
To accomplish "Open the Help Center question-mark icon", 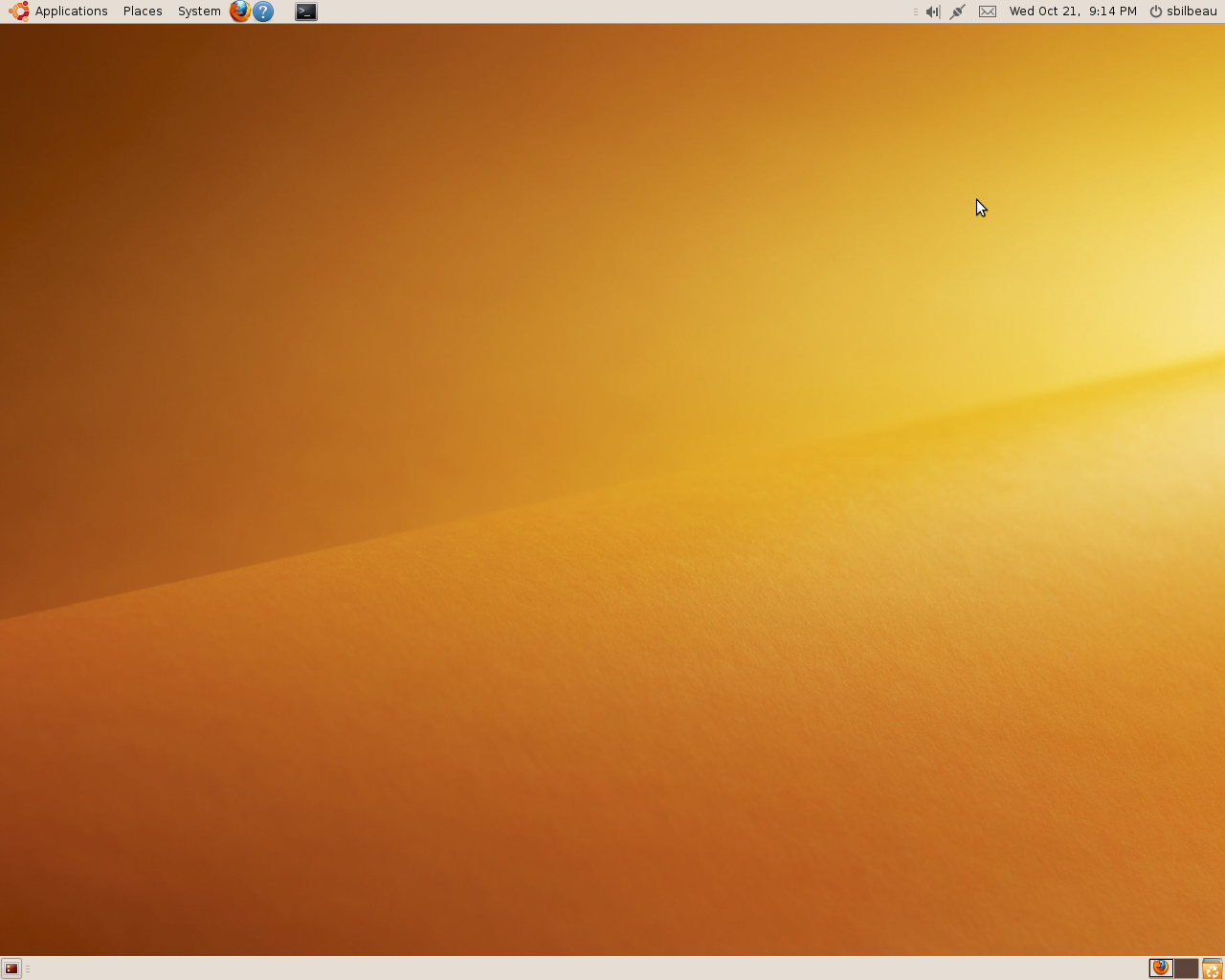I will 263,11.
